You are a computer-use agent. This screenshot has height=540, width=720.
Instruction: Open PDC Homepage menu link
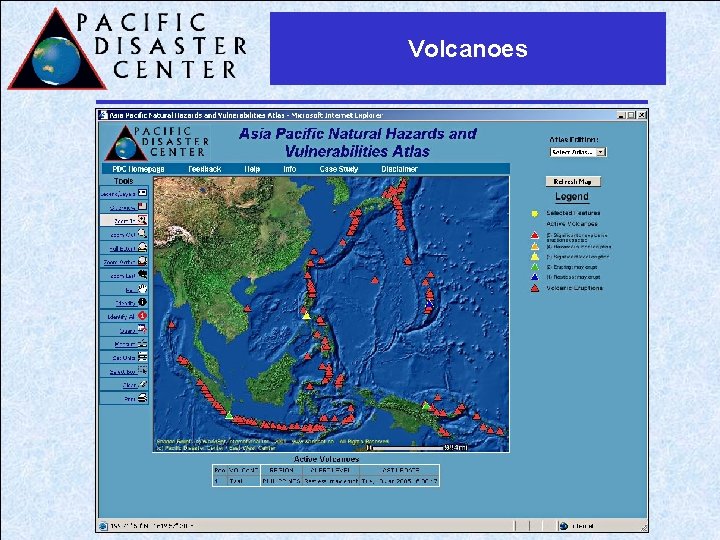(x=138, y=169)
